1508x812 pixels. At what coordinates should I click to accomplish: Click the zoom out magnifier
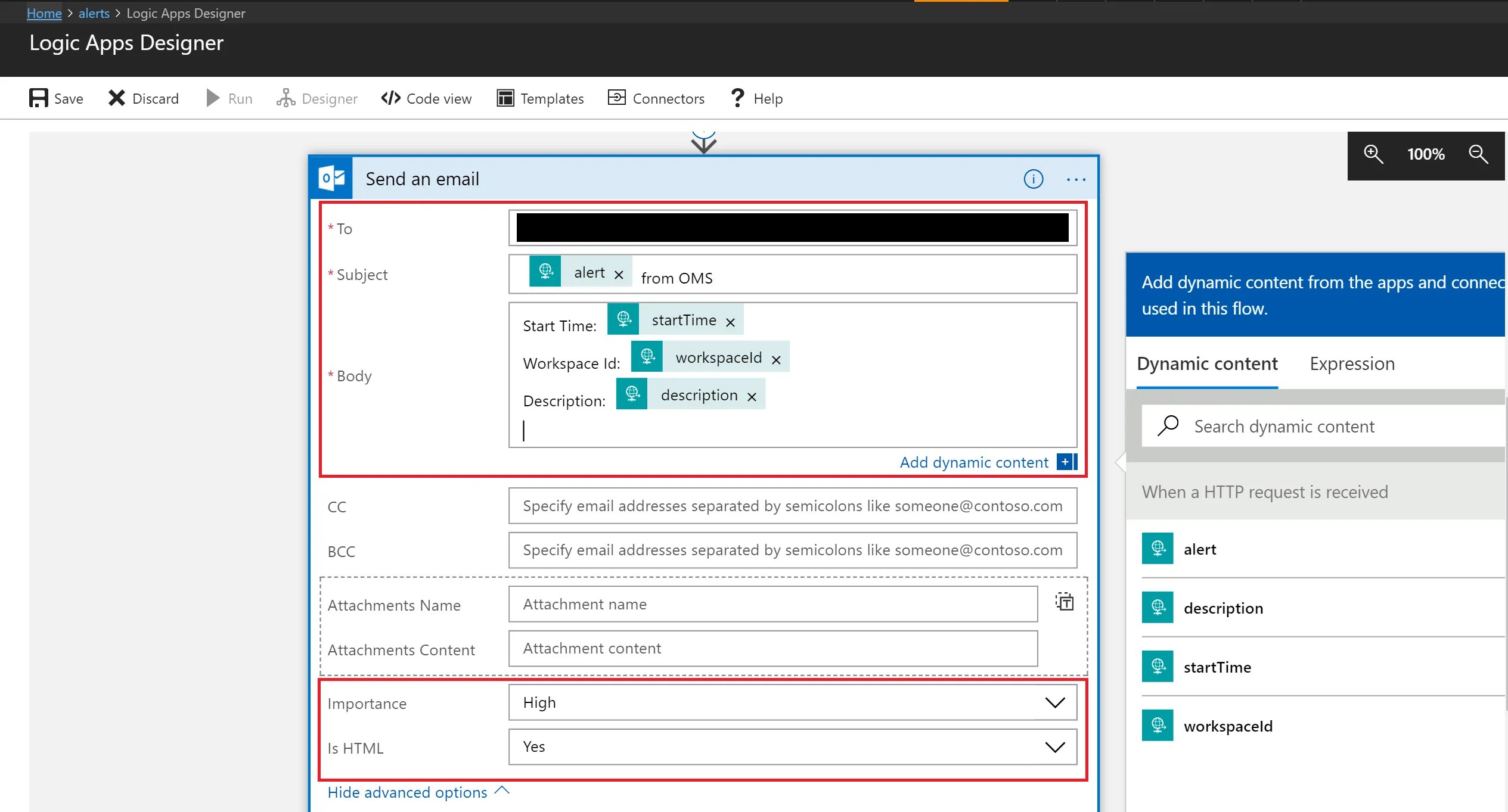pyautogui.click(x=1478, y=154)
